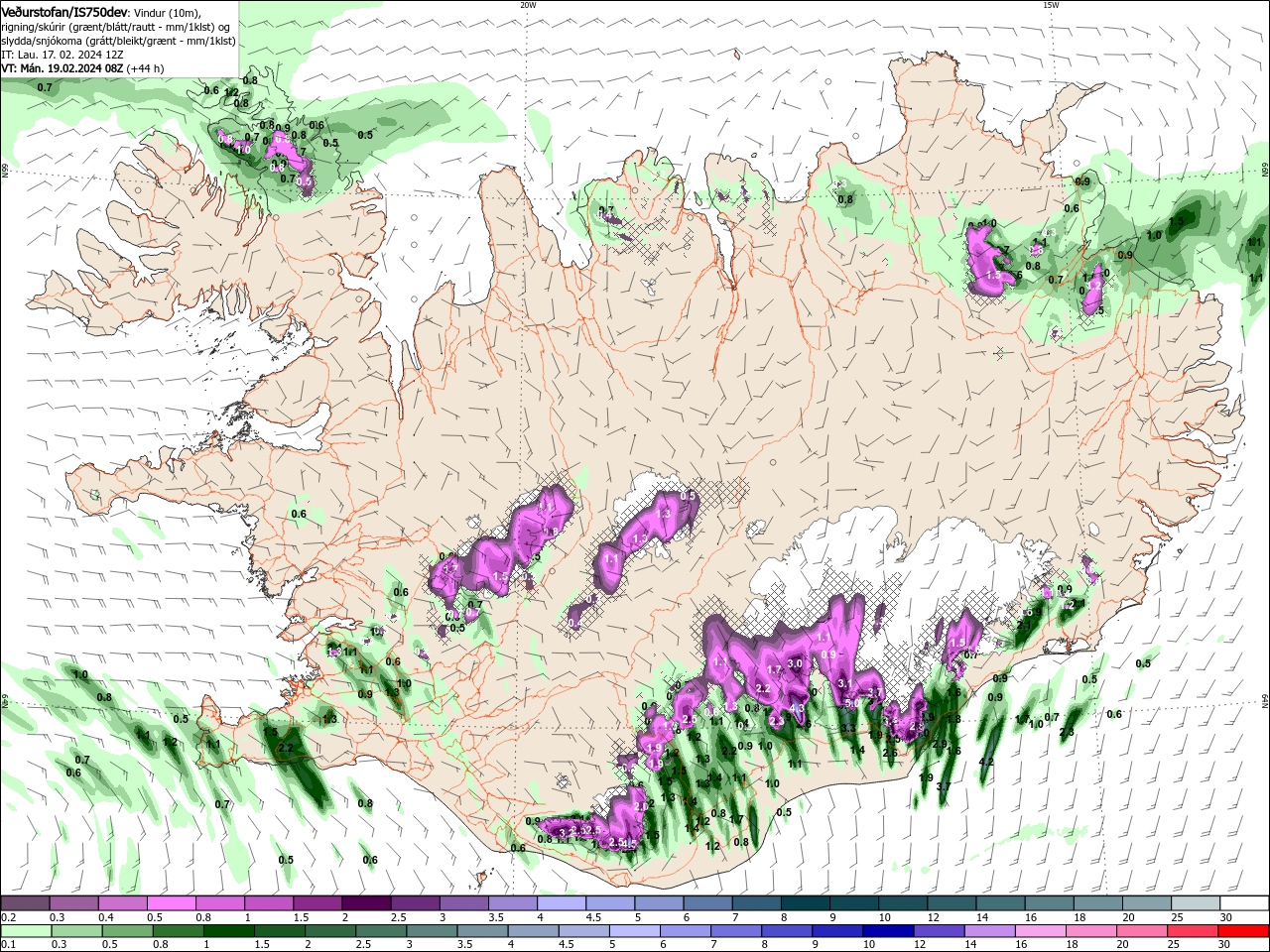
Task: Pick the rain scale swatch starting at 2
Action: [330, 931]
